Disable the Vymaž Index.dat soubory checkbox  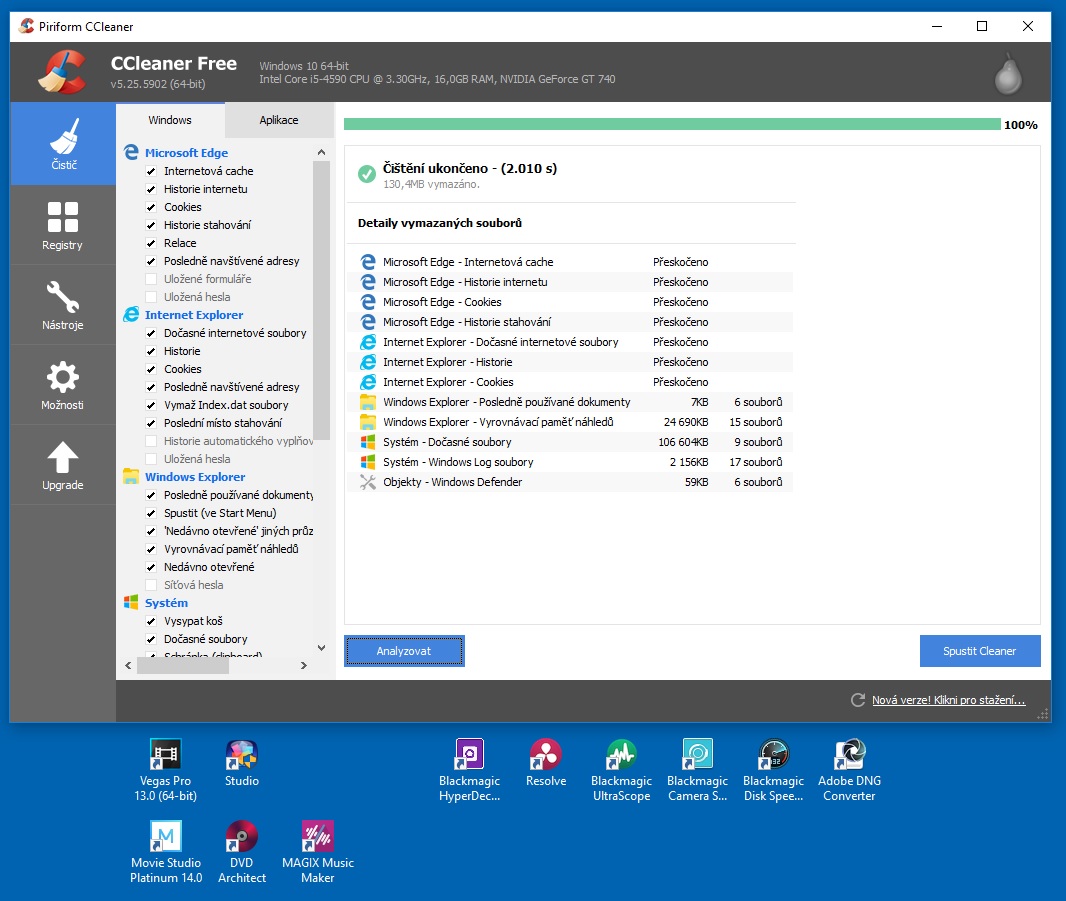pos(151,405)
